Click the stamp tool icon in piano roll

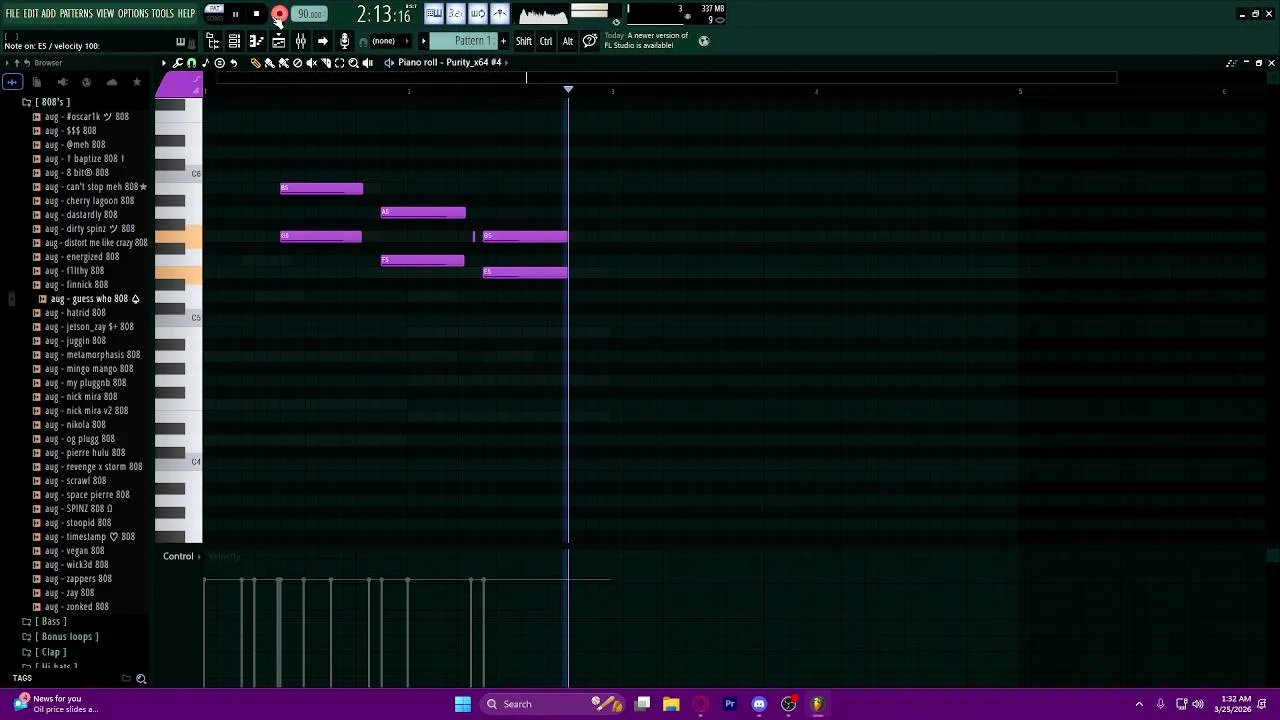click(219, 63)
